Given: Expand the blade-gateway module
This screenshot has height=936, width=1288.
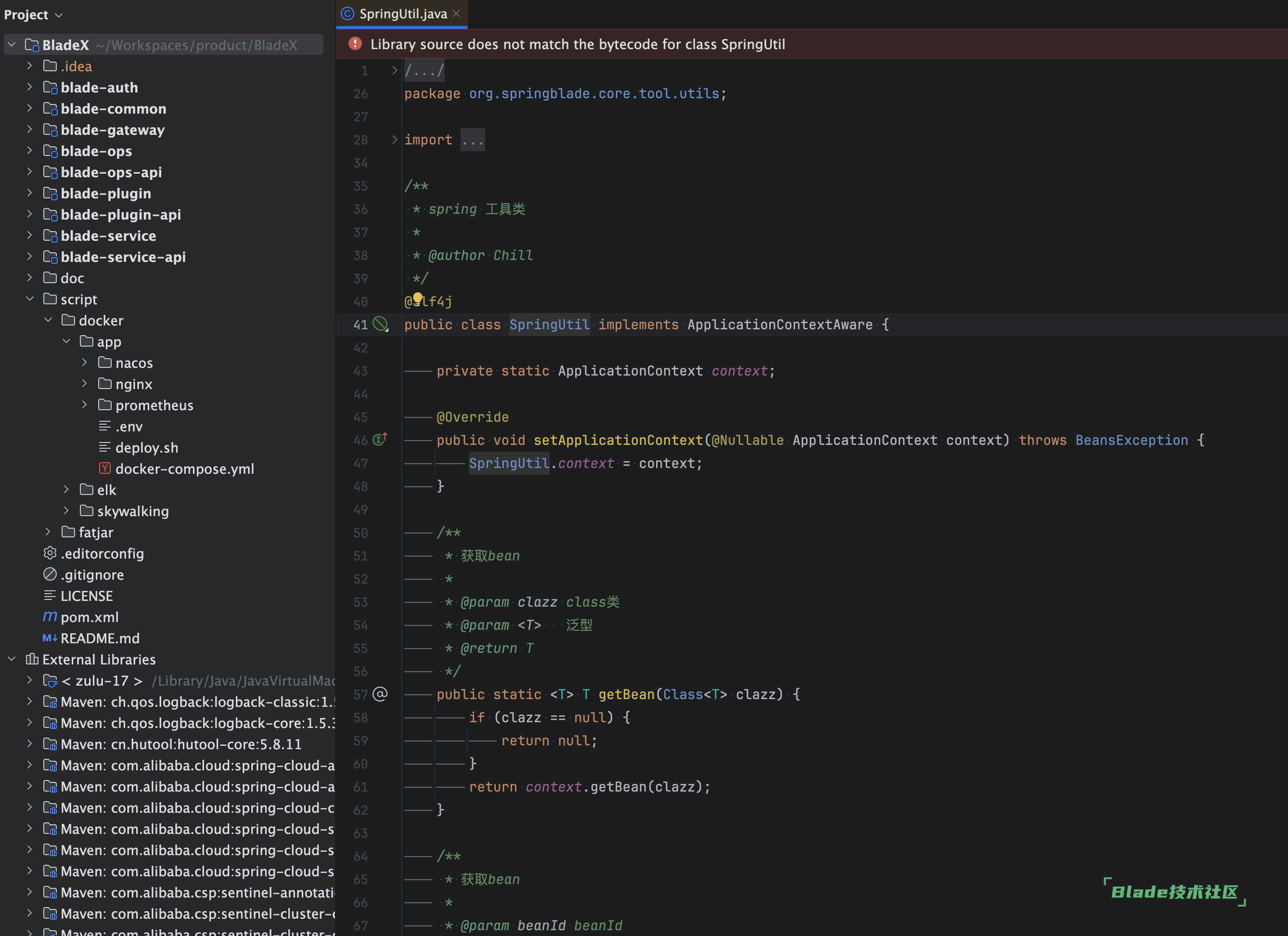Looking at the screenshot, I should coord(29,130).
